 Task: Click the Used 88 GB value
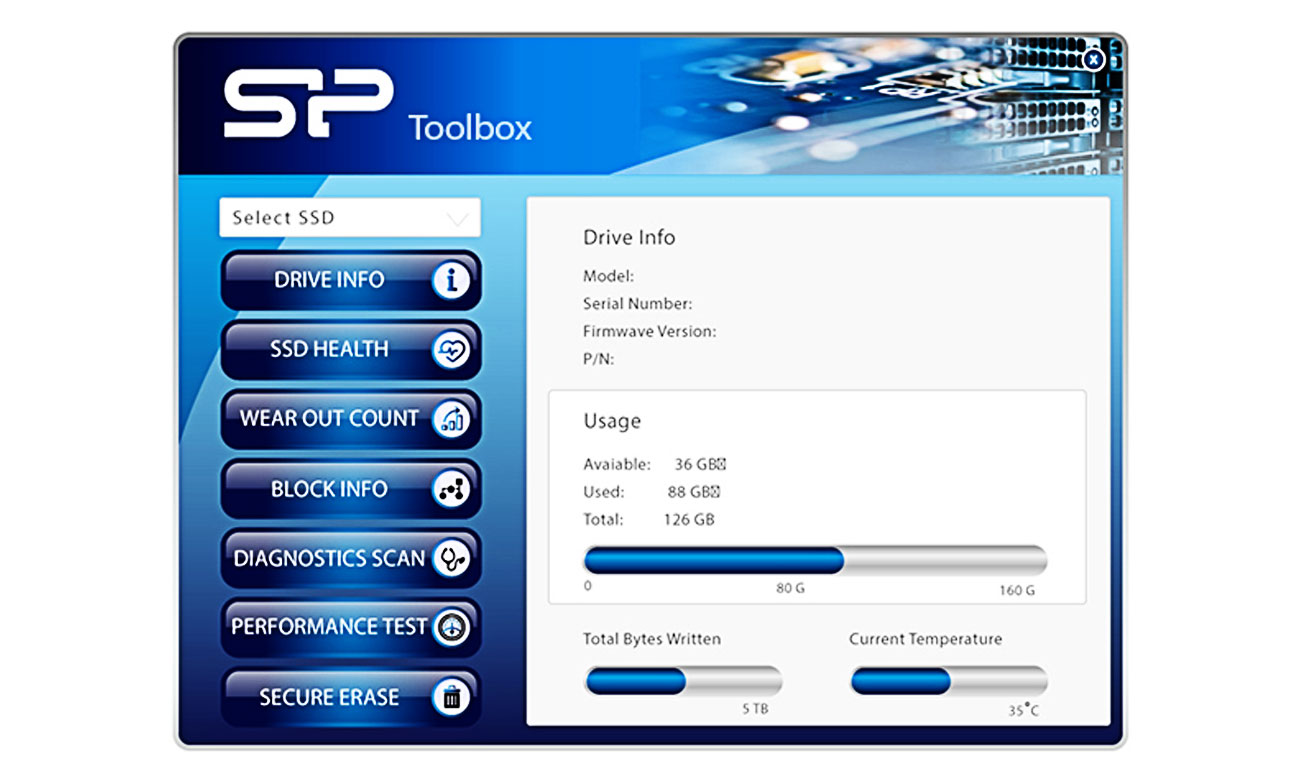pyautogui.click(x=694, y=492)
